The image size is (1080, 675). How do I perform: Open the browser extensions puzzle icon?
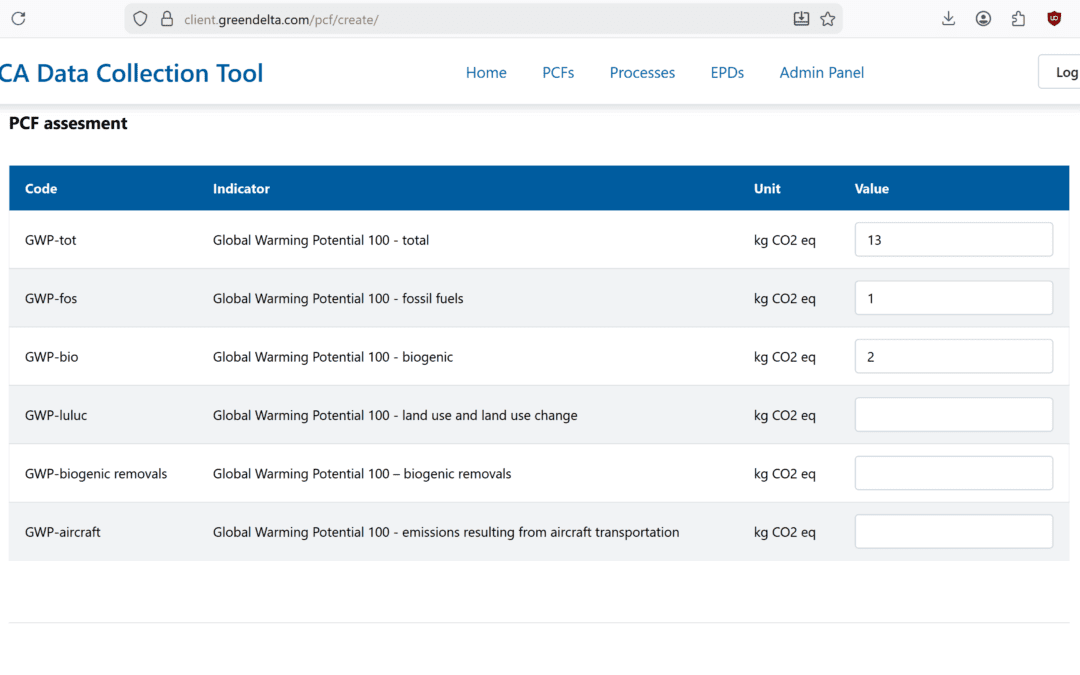point(1019,19)
